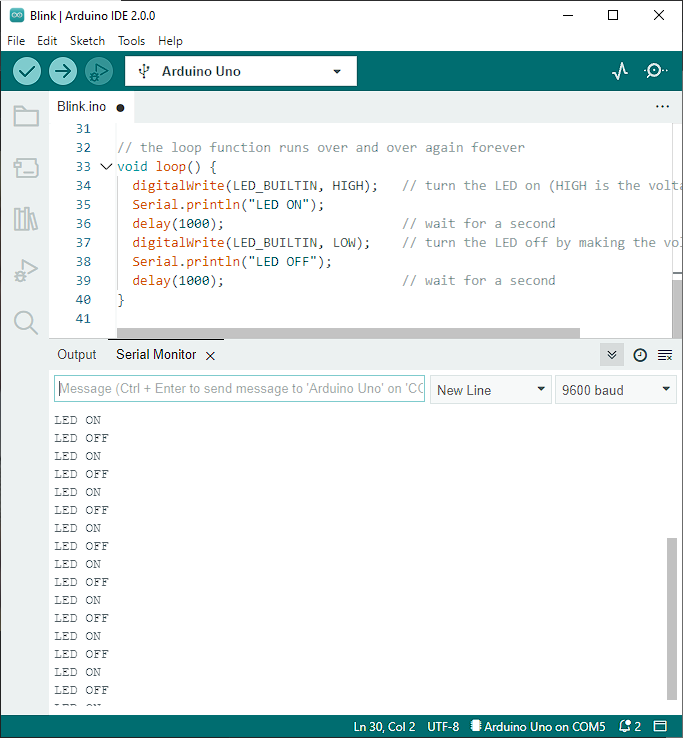Screen dimensions: 683x738
Task: Select the Serial Monitor tab
Action: pos(156,354)
